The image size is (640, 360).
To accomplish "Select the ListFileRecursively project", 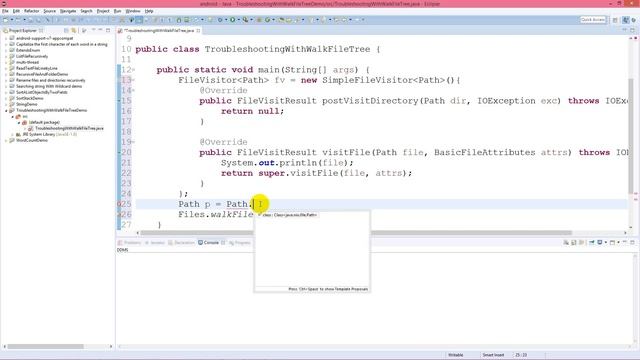I will tap(32, 56).
